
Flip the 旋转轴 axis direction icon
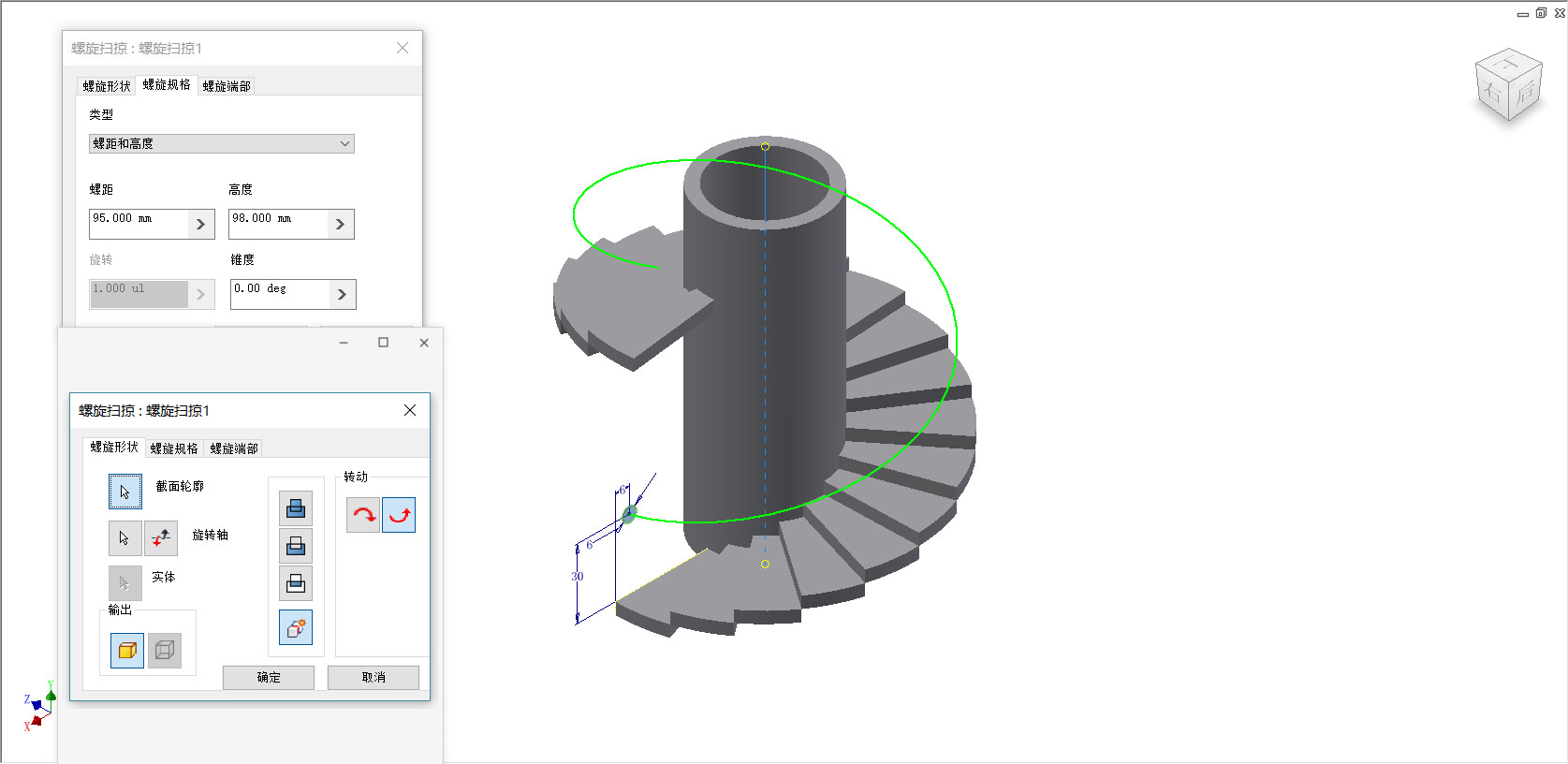coord(161,538)
